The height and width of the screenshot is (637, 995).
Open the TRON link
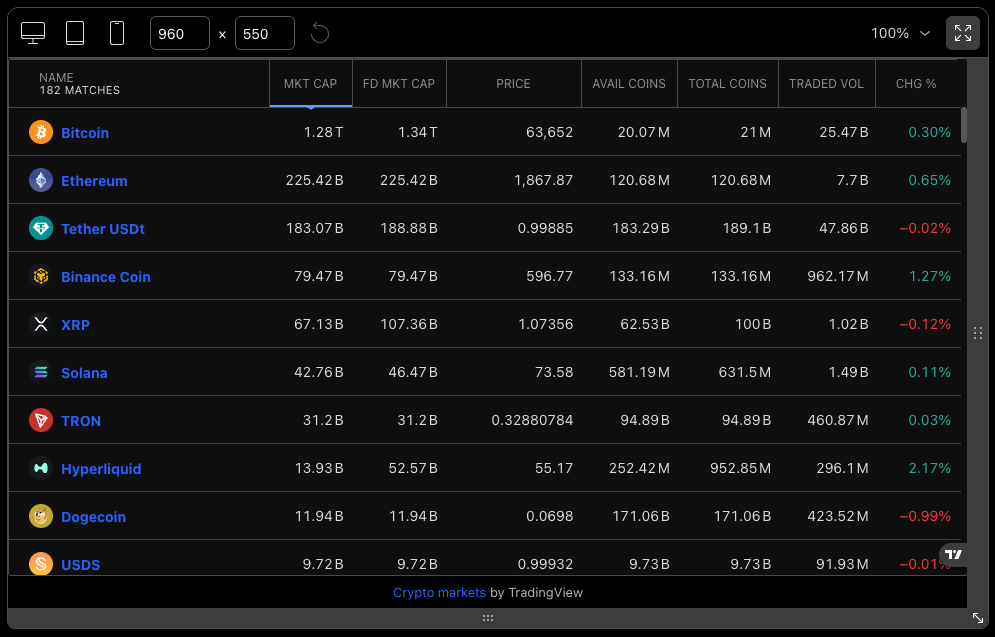(x=81, y=421)
